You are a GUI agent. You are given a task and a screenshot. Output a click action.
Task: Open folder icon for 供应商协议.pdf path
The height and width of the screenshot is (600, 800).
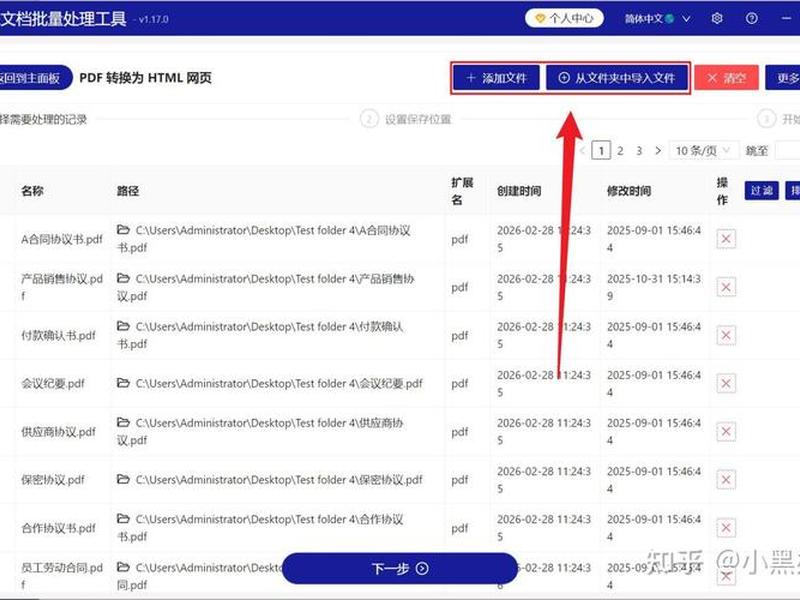123,422
